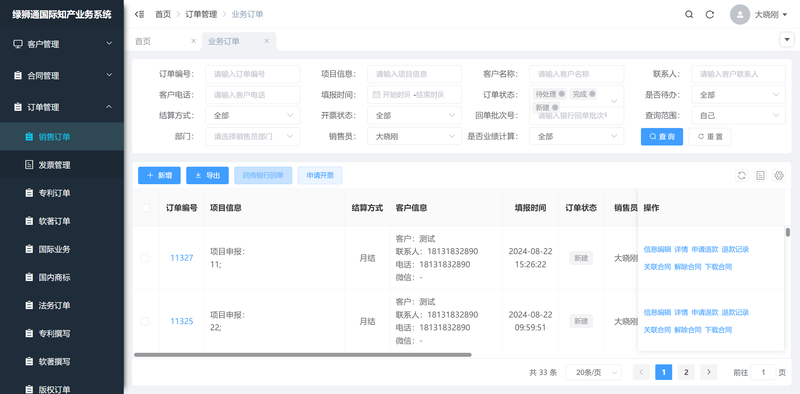
Task: Go to the next page arrow
Action: coord(709,372)
